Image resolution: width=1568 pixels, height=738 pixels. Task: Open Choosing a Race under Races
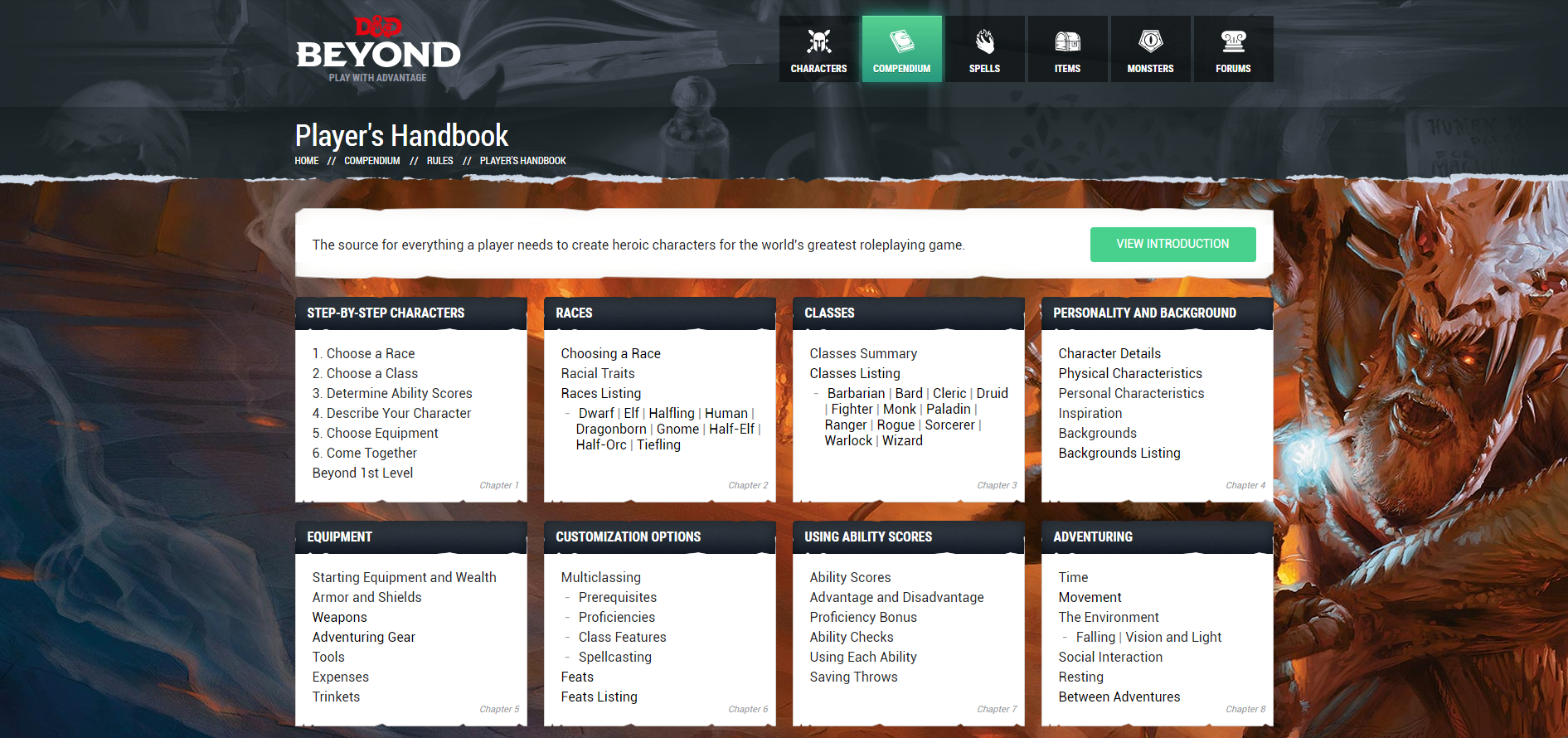coord(610,353)
